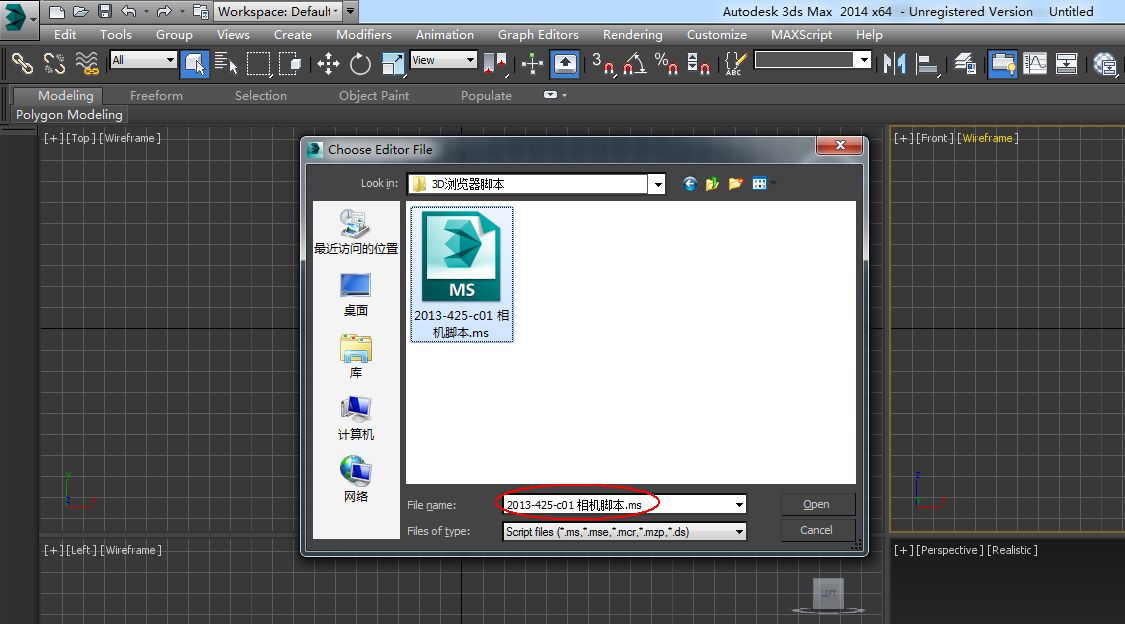Click the Open button in dialog
Image resolution: width=1125 pixels, height=624 pixels.
point(817,504)
